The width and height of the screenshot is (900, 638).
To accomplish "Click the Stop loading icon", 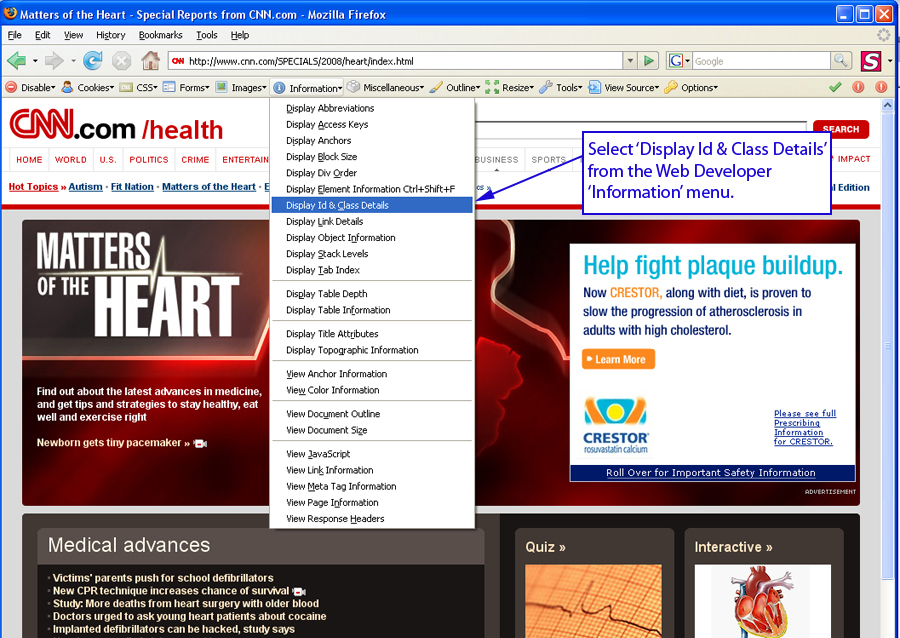I will [122, 59].
